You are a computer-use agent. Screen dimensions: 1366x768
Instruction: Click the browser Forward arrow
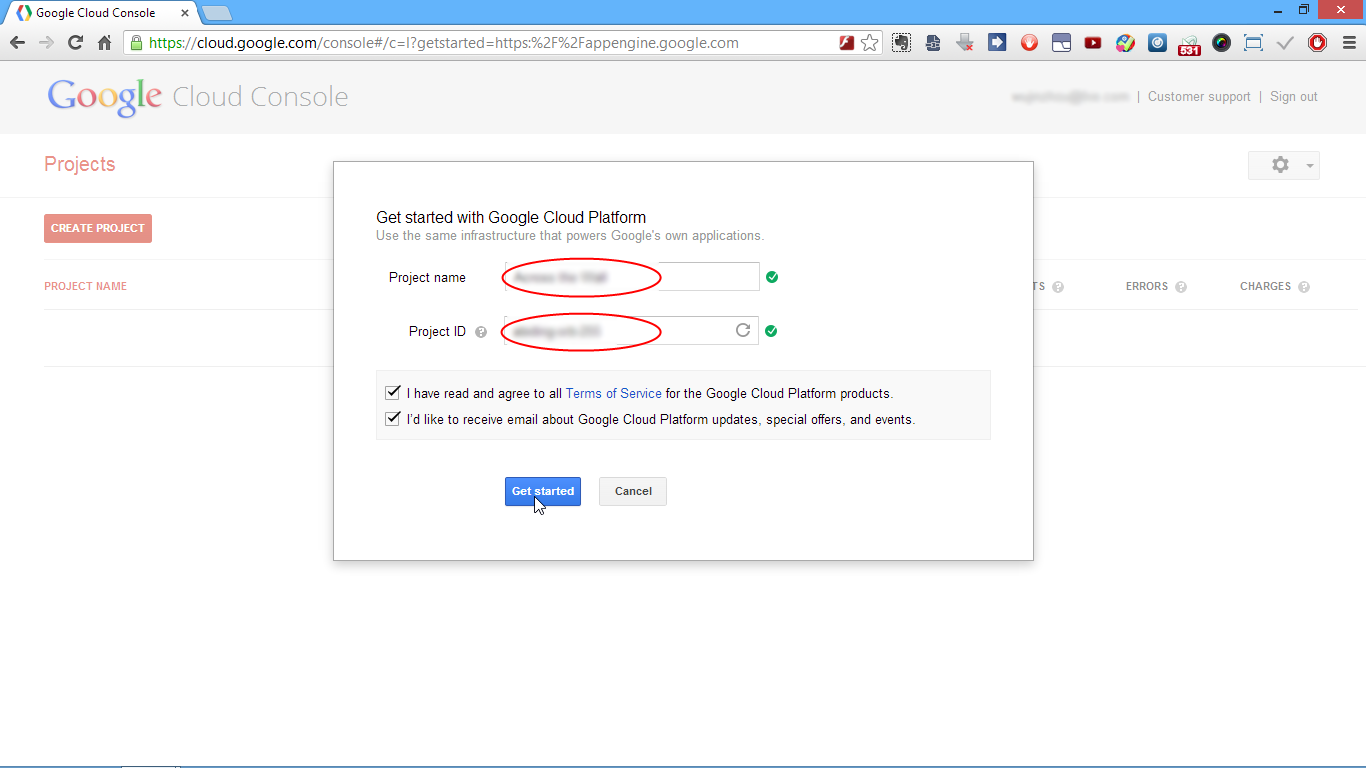[46, 43]
